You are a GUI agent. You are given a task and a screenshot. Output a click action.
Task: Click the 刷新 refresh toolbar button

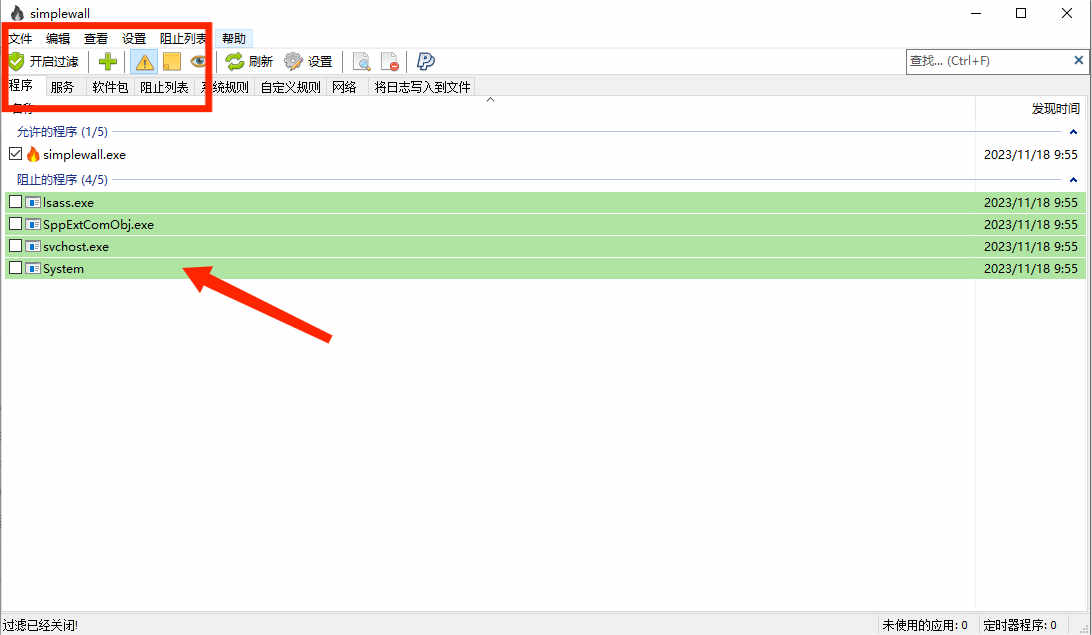click(x=249, y=61)
